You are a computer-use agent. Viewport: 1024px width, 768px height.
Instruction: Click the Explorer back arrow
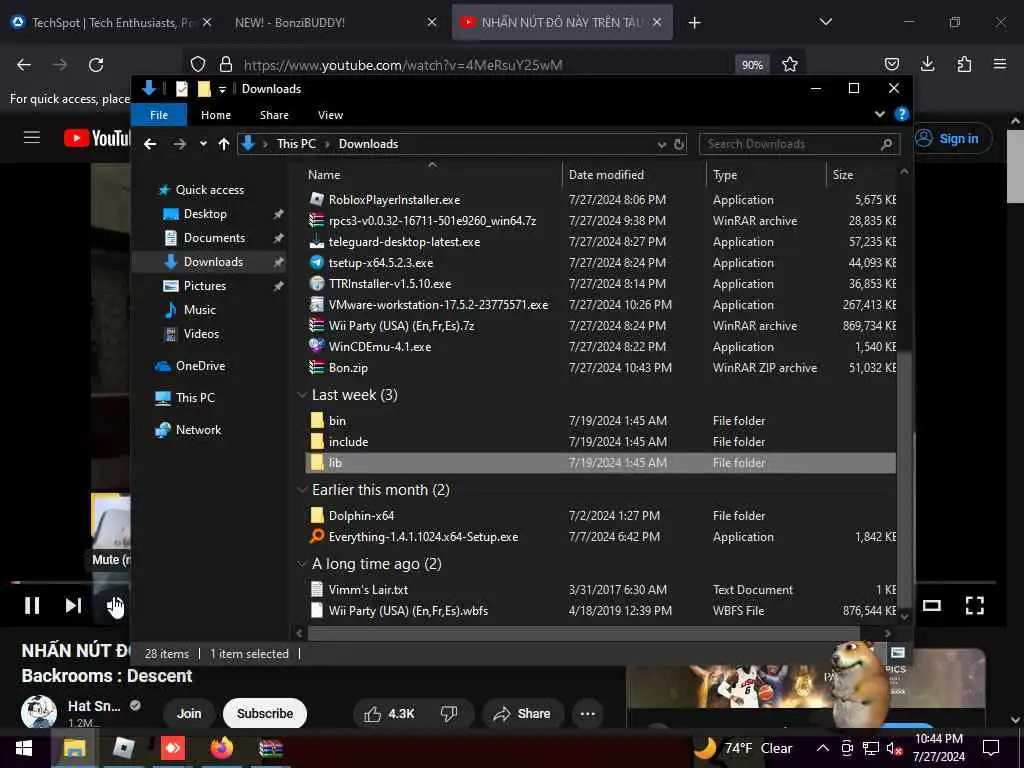(x=150, y=144)
